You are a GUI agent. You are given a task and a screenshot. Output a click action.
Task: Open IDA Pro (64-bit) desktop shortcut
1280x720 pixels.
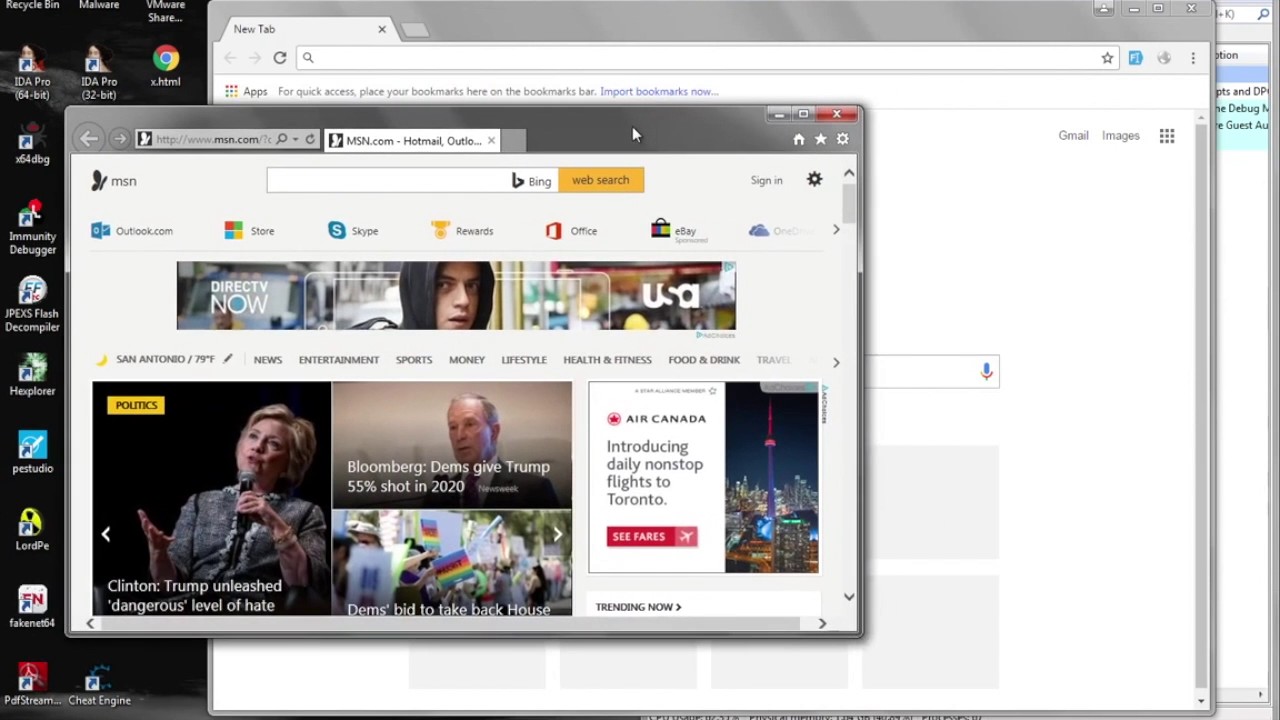point(32,72)
